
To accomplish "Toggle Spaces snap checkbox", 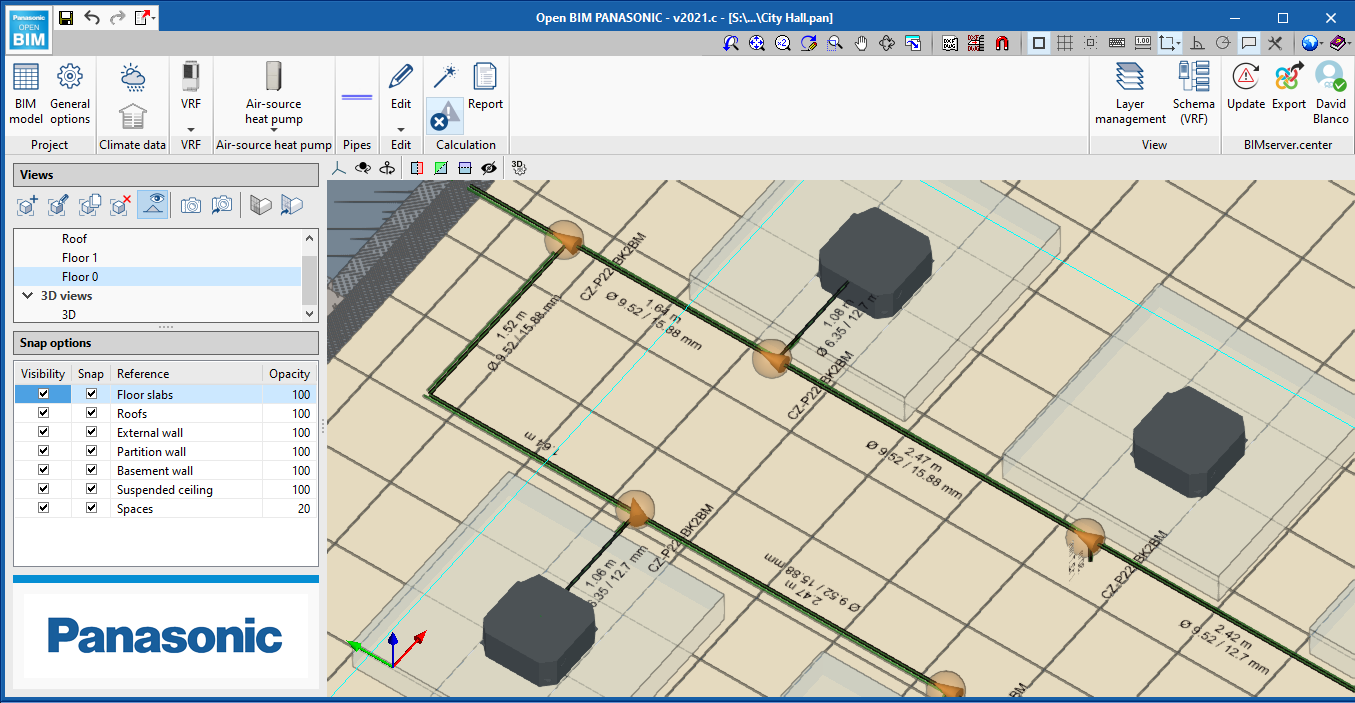I will pyautogui.click(x=92, y=508).
